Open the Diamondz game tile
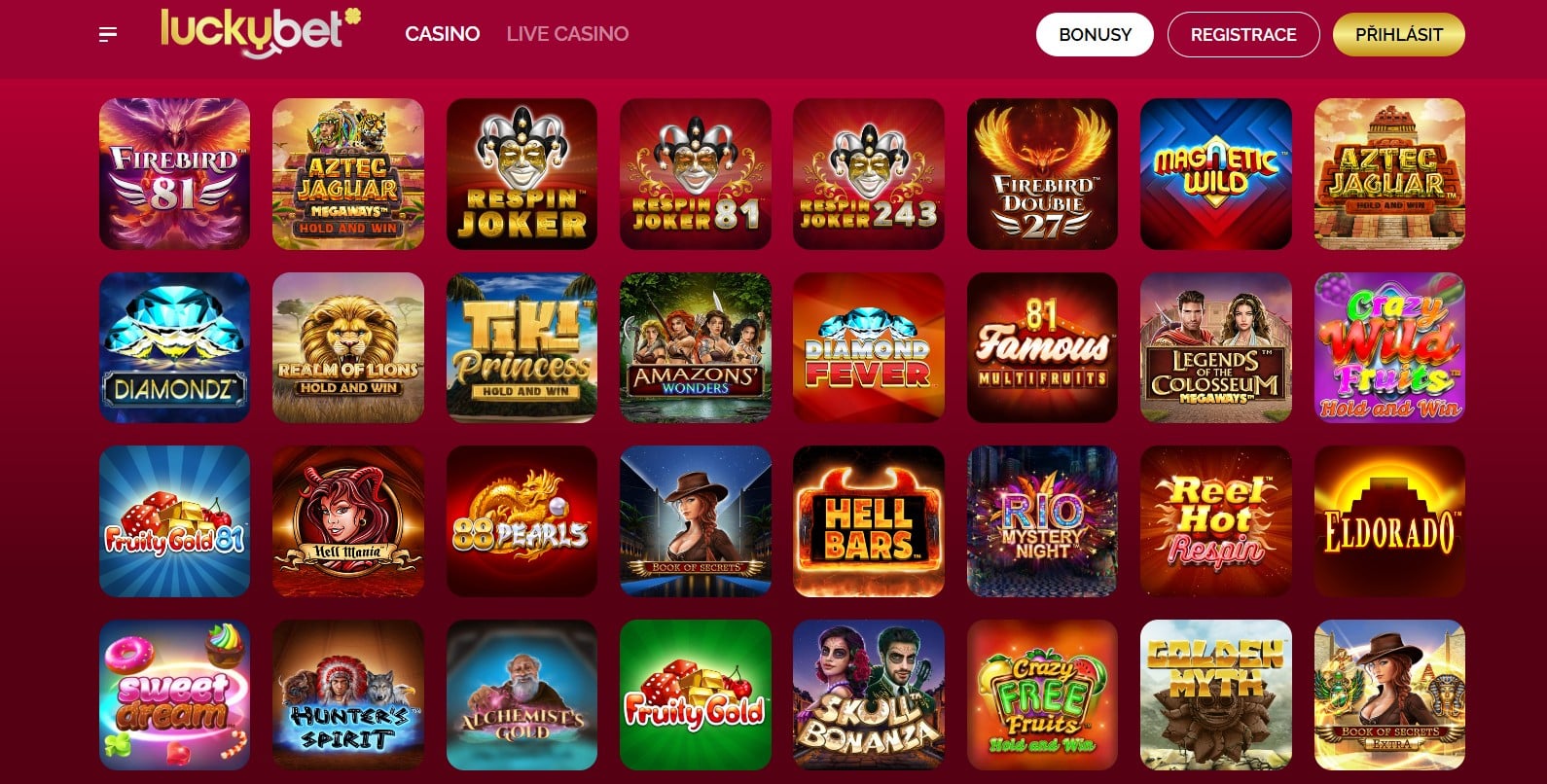The width and height of the screenshot is (1547, 784). (x=175, y=347)
